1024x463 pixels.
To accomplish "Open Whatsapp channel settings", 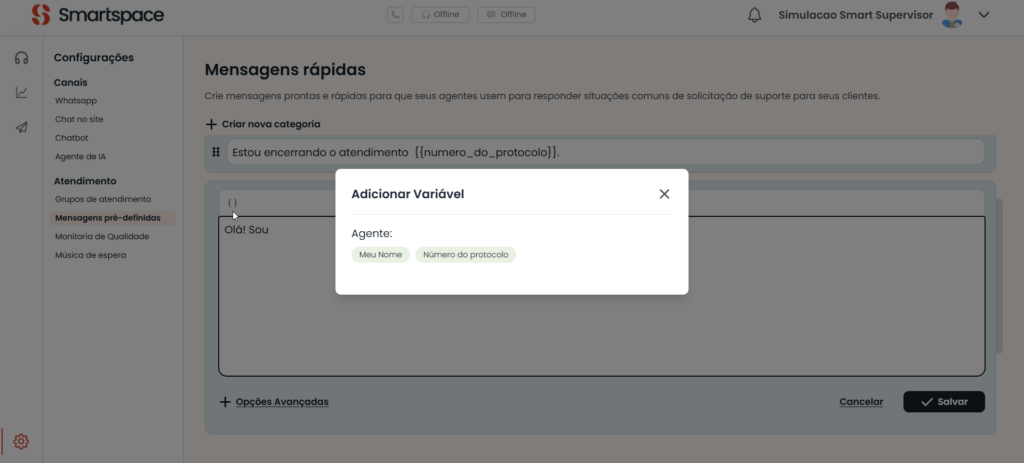I will [x=76, y=101].
